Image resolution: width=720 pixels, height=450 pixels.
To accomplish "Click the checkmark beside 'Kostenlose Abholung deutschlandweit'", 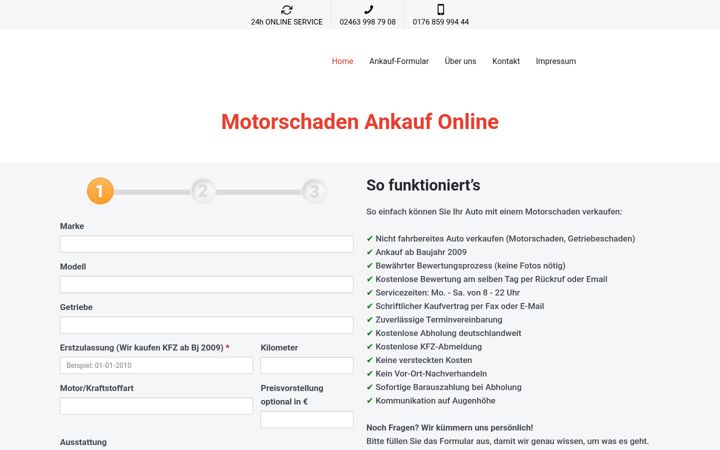I will tap(370, 333).
